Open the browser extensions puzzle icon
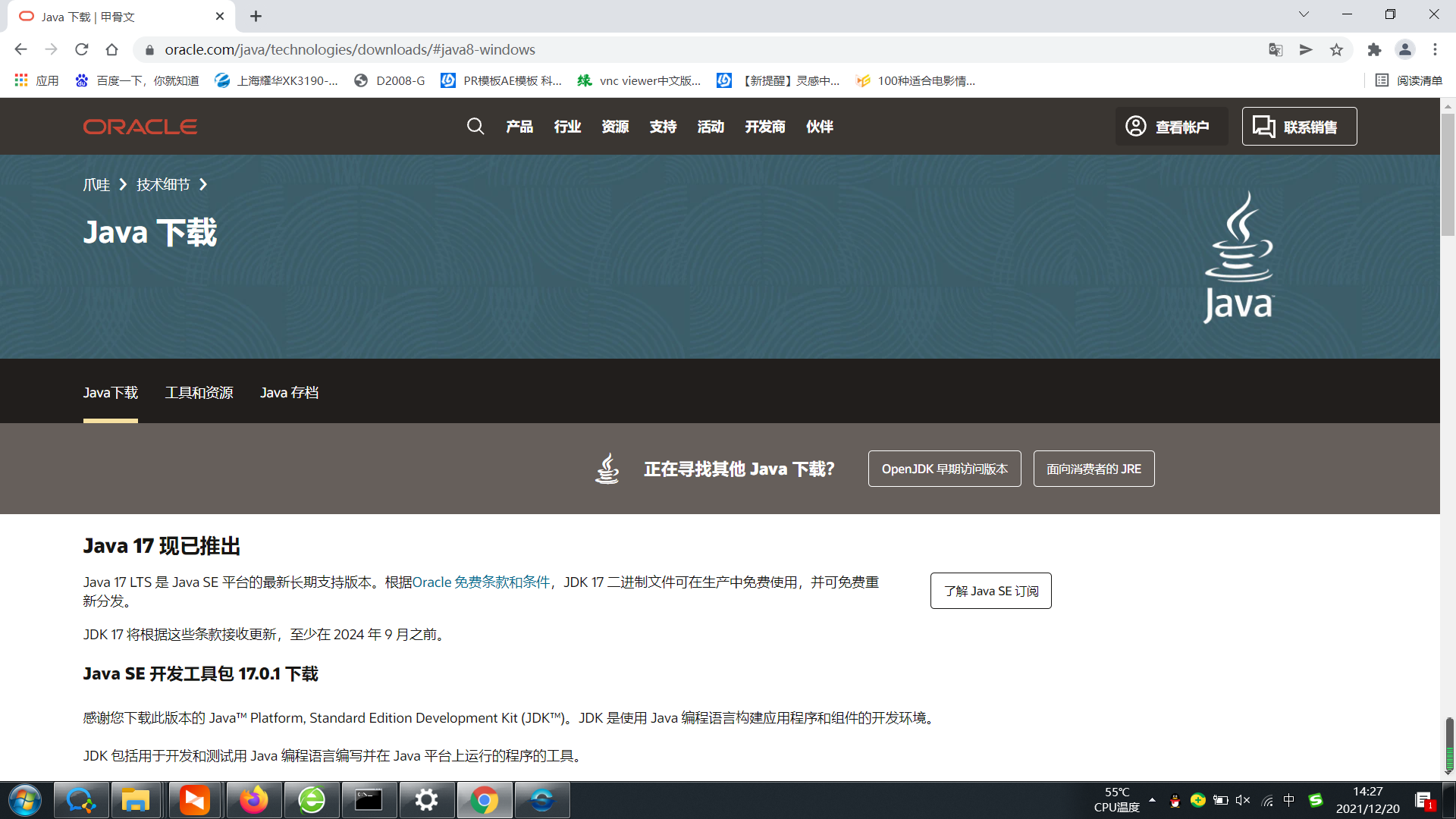Viewport: 1456px width, 819px height. tap(1375, 49)
